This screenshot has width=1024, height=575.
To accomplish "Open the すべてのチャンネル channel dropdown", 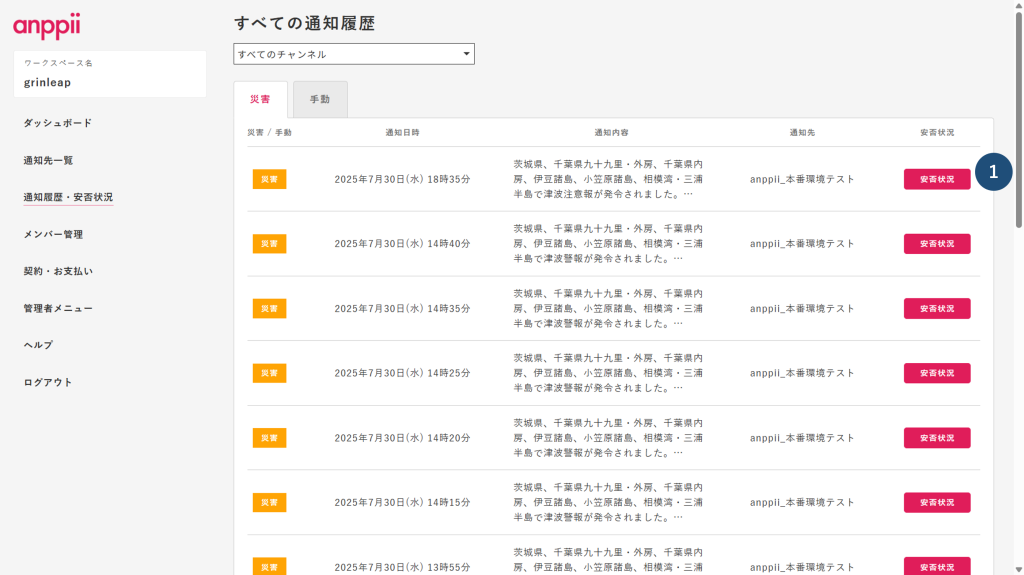I will (x=354, y=54).
